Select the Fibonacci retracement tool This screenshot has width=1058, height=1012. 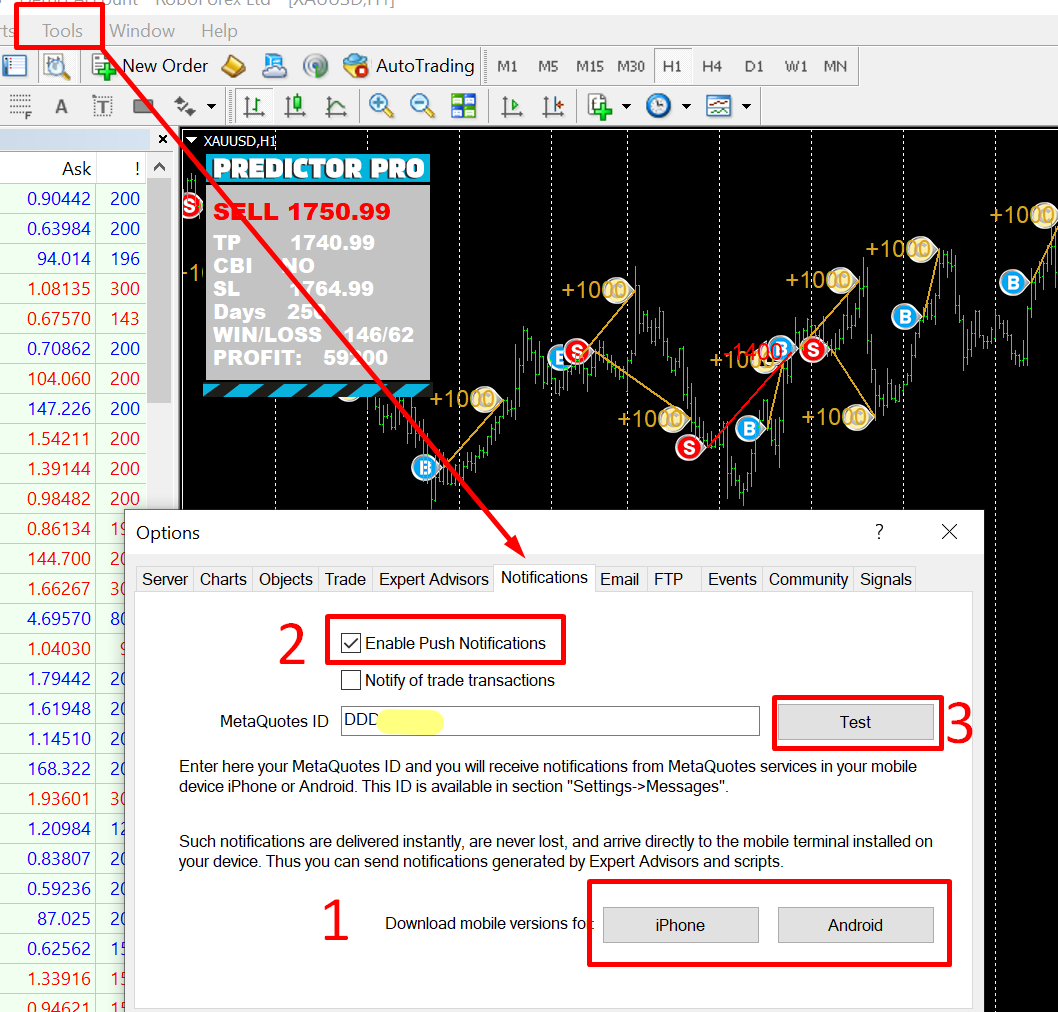point(20,107)
